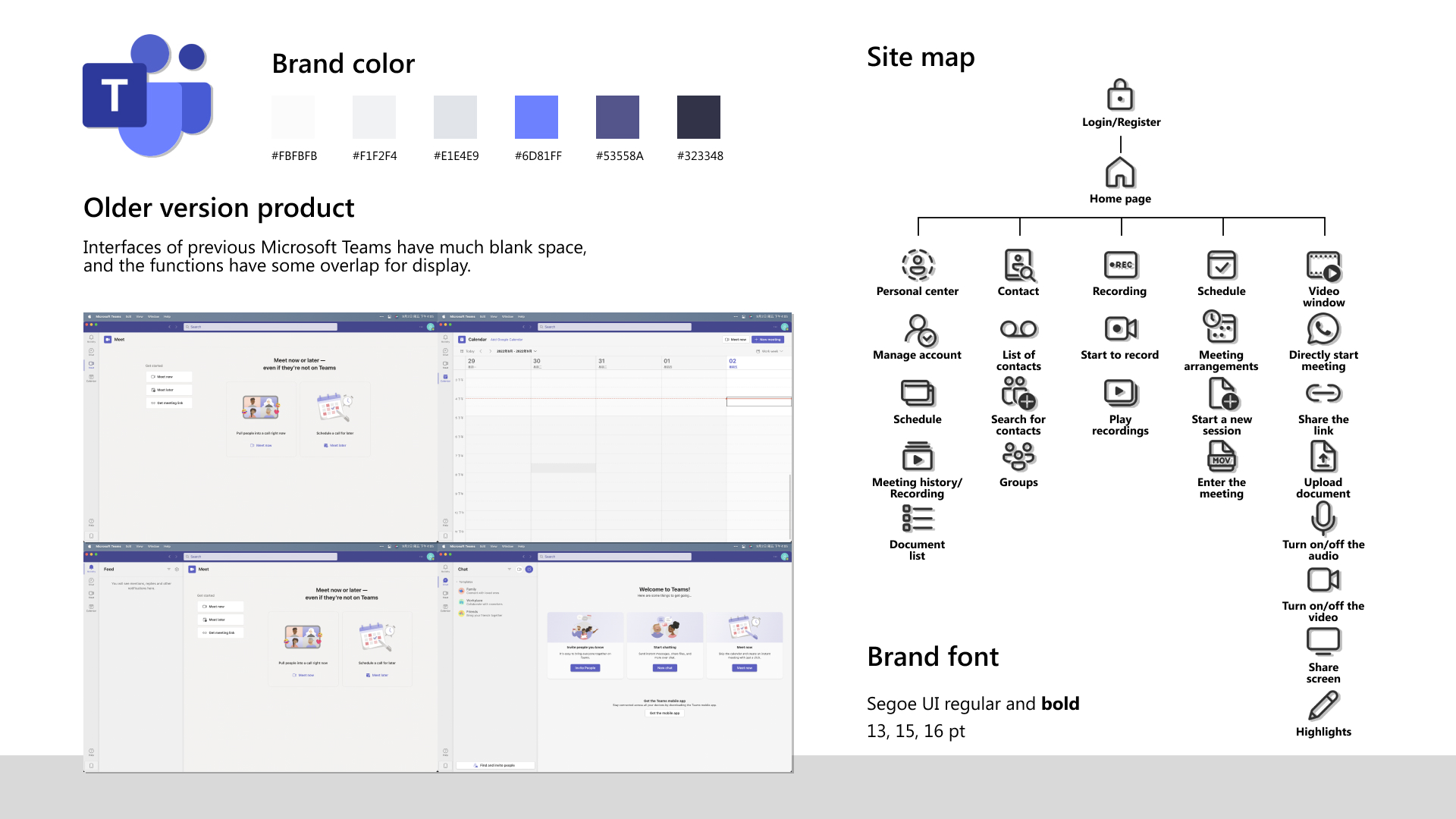The height and width of the screenshot is (819, 1456).
Task: Click the Play recordings icon
Action: click(1120, 393)
